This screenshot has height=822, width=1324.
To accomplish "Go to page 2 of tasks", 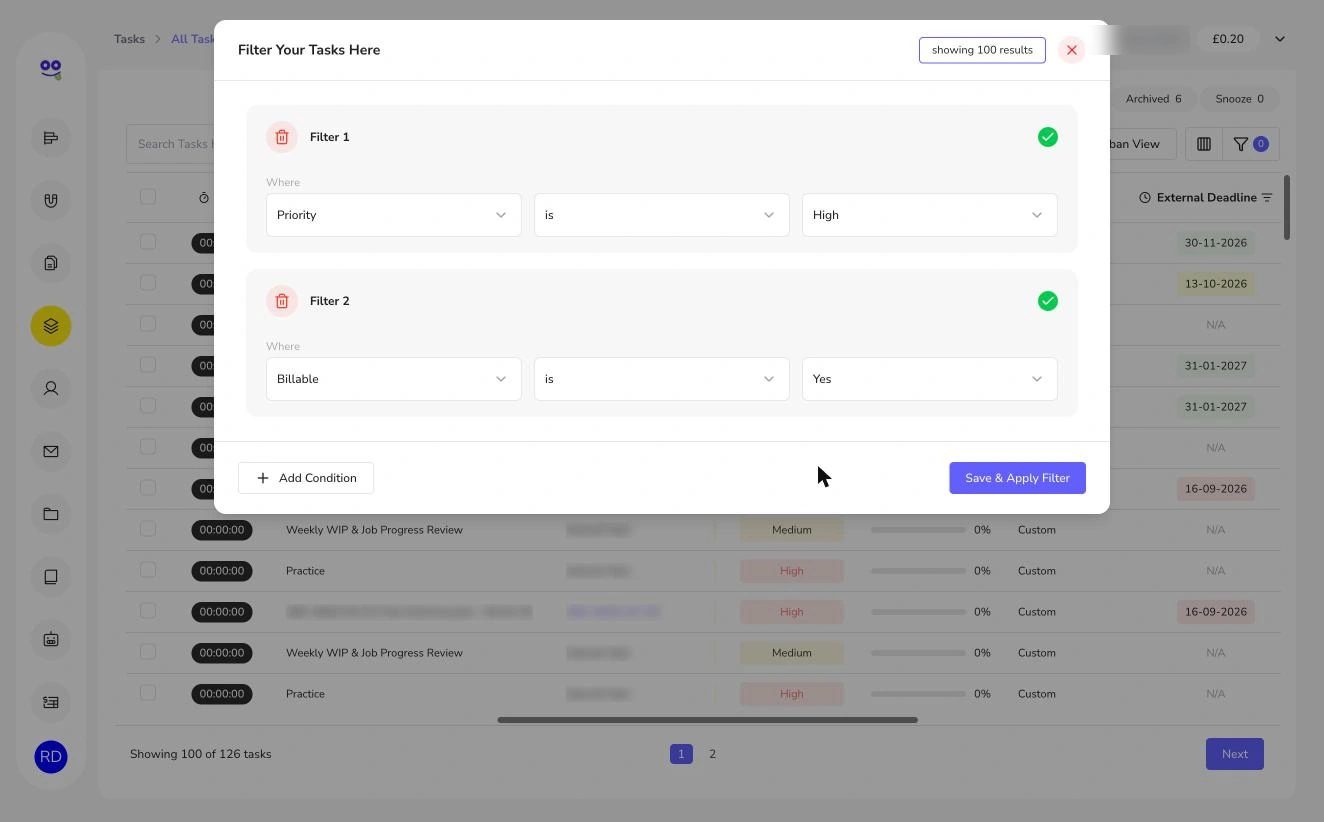I will coord(712,754).
